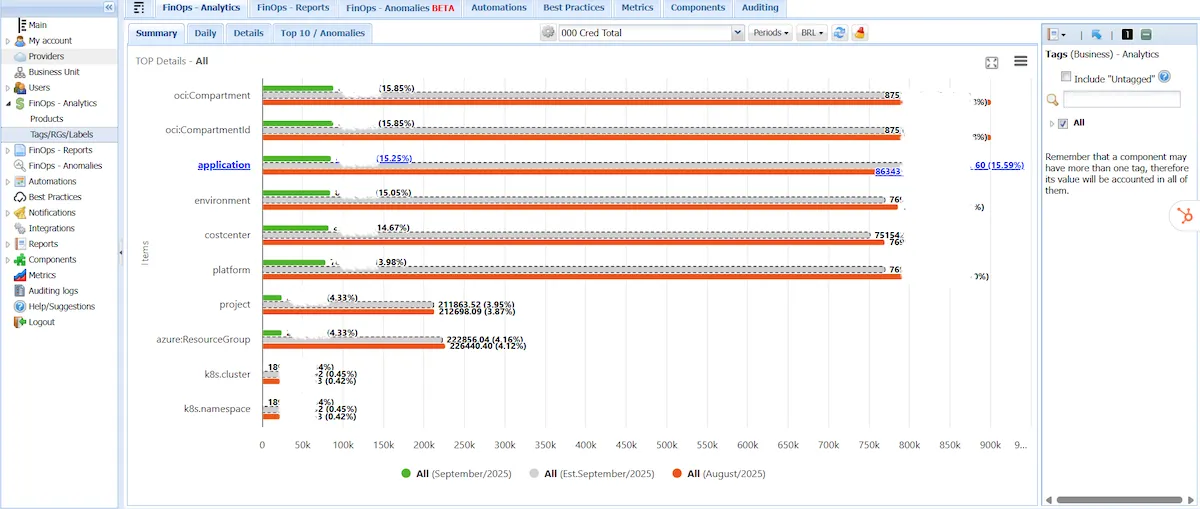Toggle chart fullscreen view icon
The image size is (1200, 509).
(x=992, y=62)
